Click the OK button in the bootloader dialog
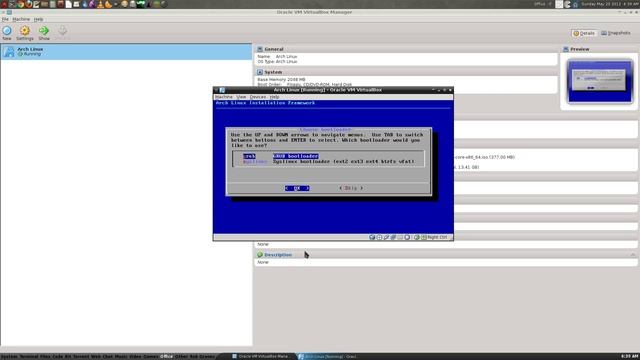Image resolution: width=640 pixels, height=360 pixels. pos(297,188)
